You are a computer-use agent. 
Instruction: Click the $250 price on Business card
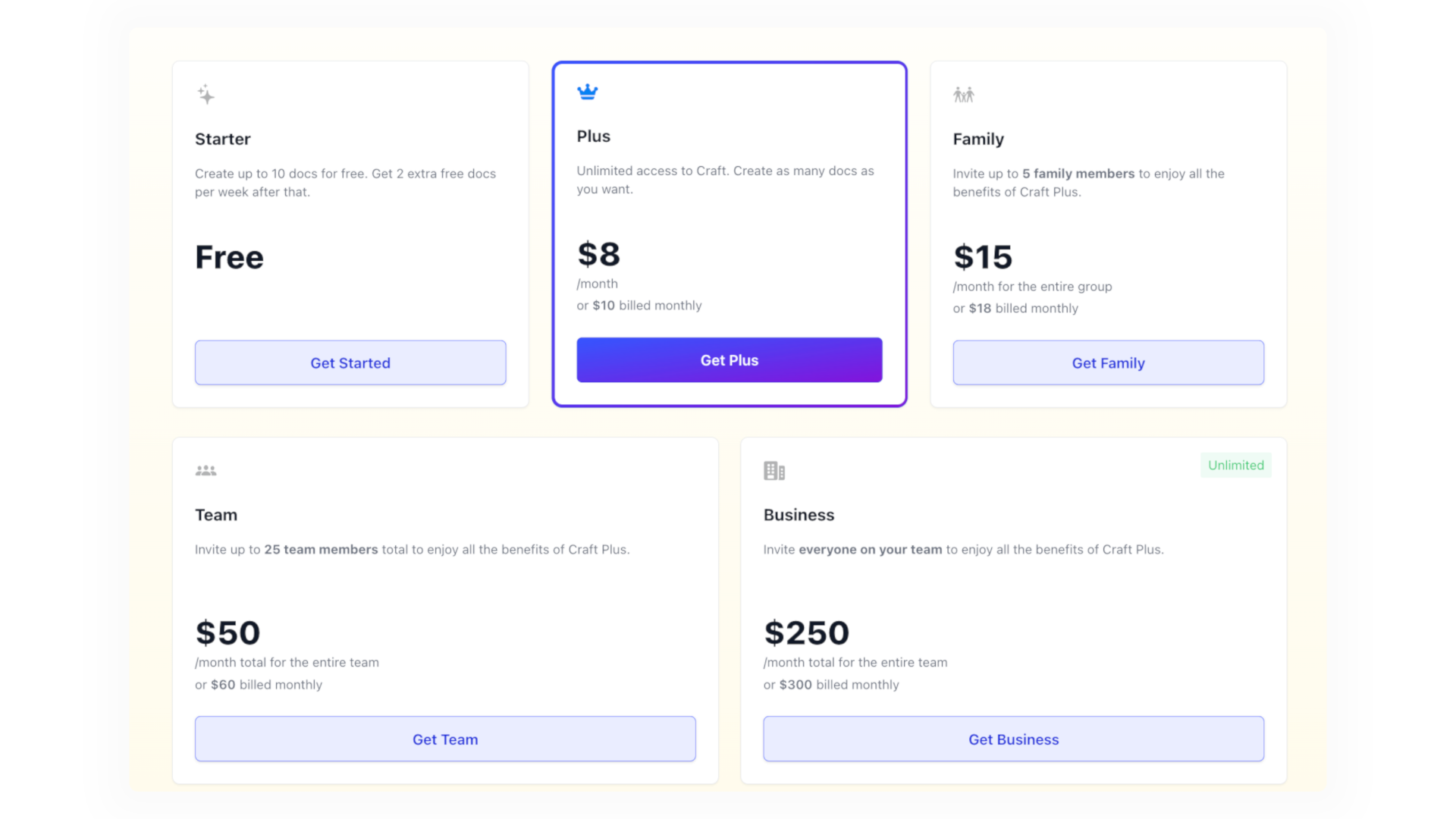(806, 632)
